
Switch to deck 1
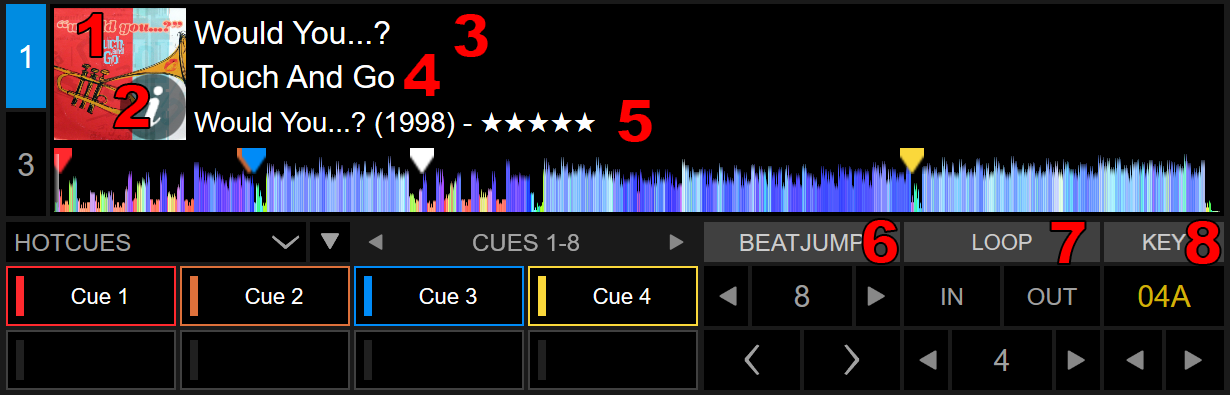click(x=26, y=56)
